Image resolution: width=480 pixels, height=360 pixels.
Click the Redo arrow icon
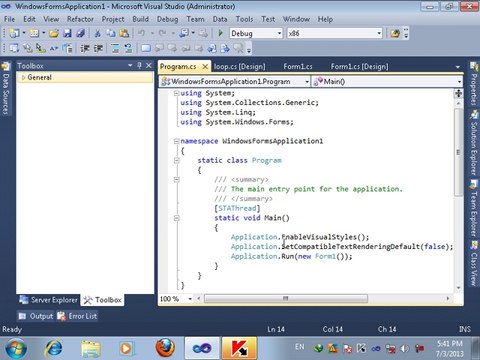[163, 33]
